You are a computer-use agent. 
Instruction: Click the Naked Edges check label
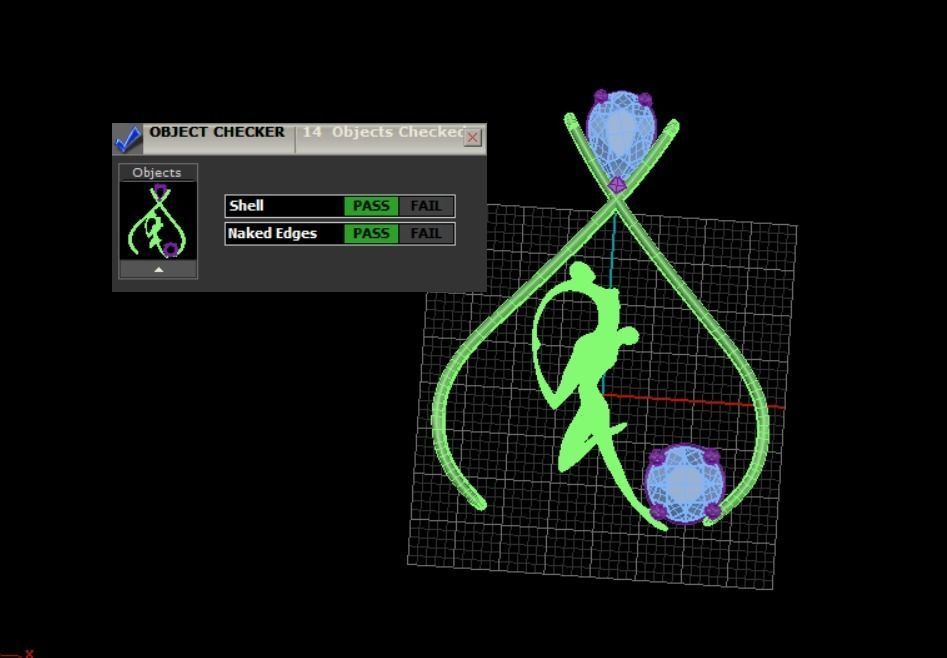point(272,233)
